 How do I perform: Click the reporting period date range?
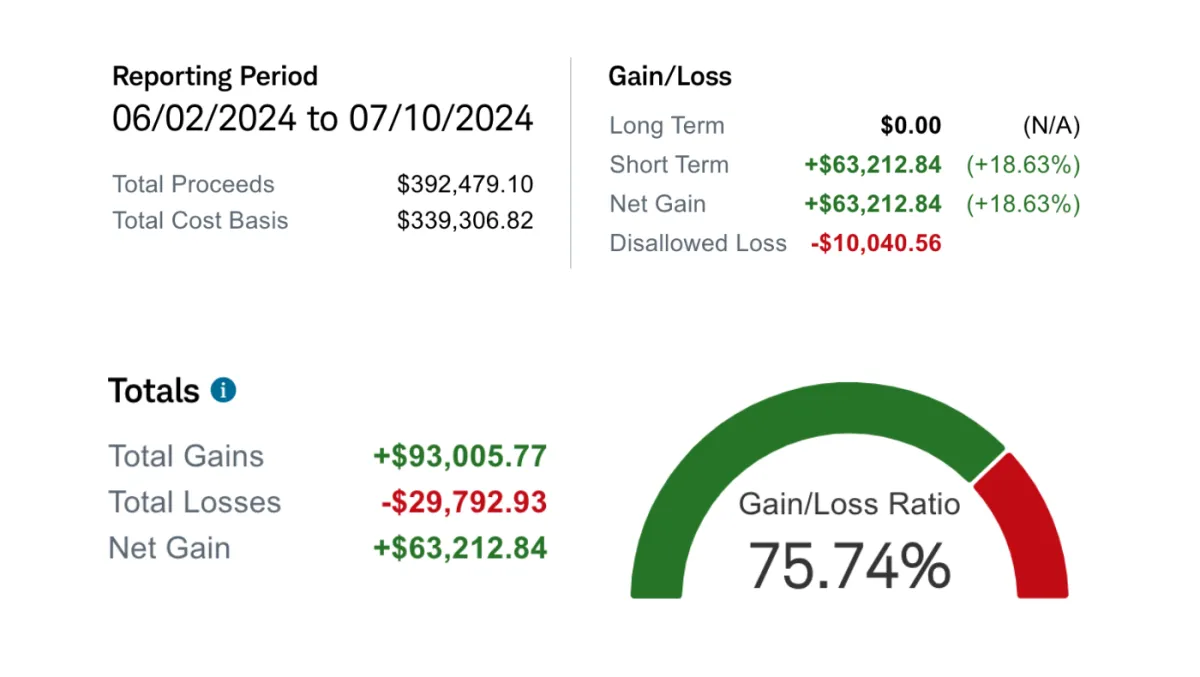[x=322, y=119]
